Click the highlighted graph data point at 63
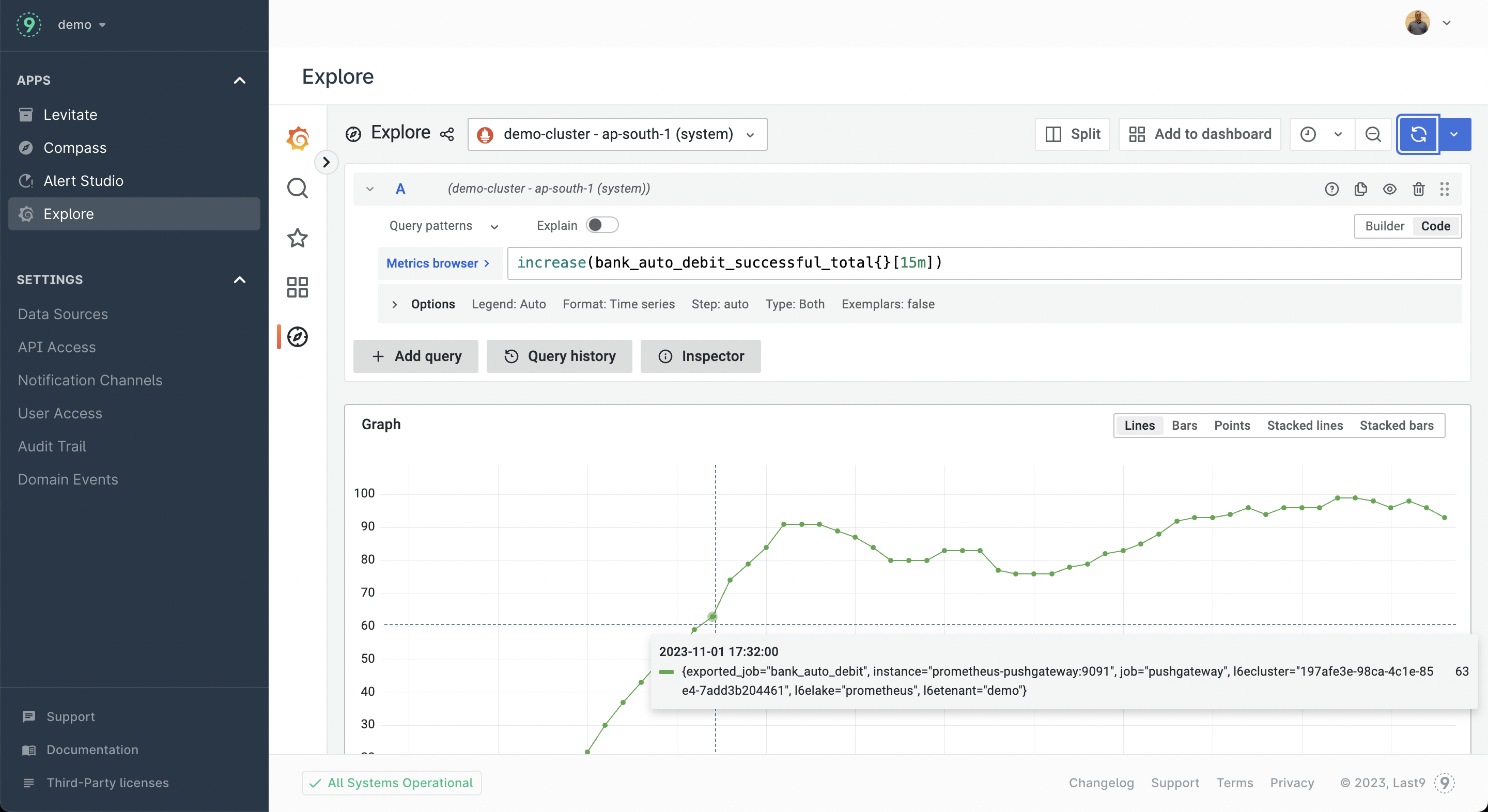The width and height of the screenshot is (1488, 812). (712, 616)
